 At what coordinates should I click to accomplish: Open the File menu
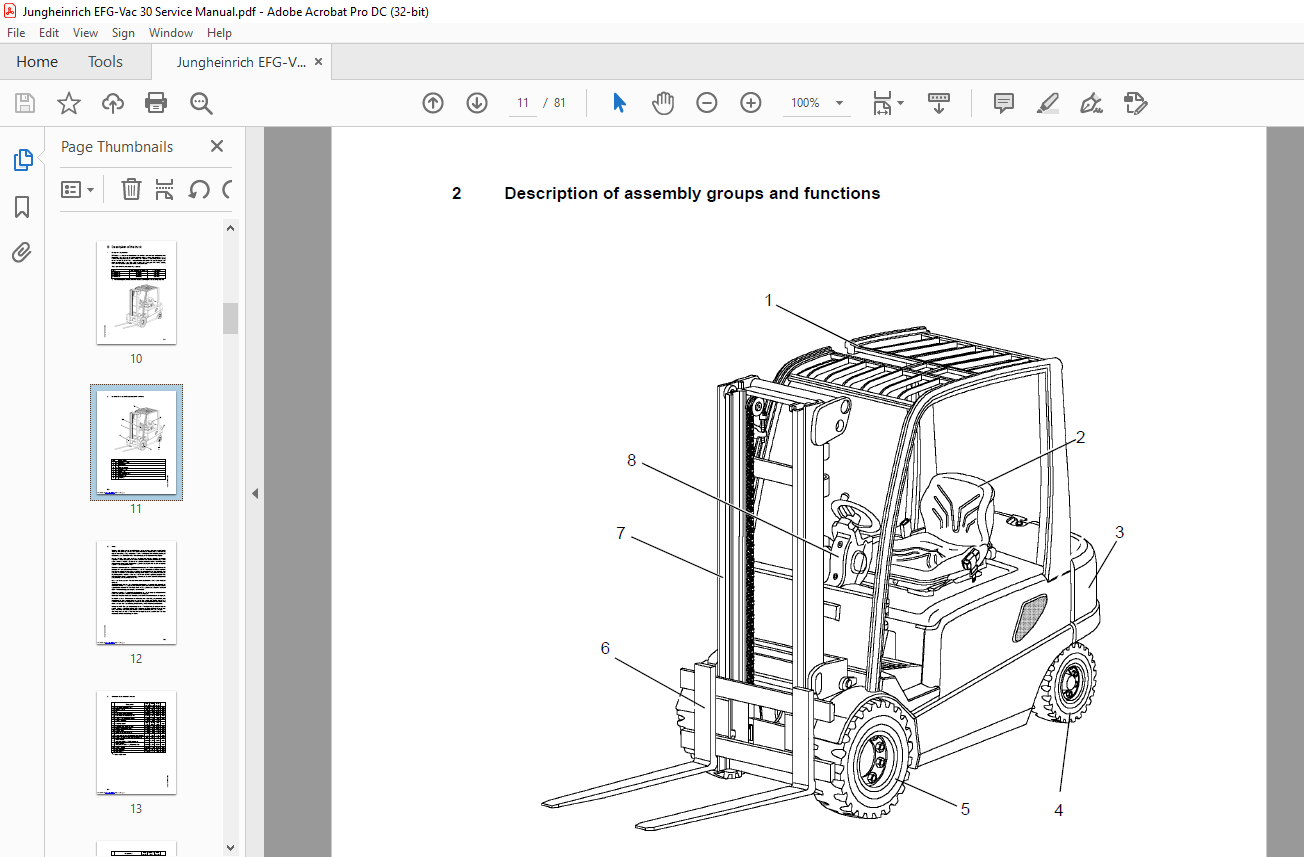pos(16,33)
